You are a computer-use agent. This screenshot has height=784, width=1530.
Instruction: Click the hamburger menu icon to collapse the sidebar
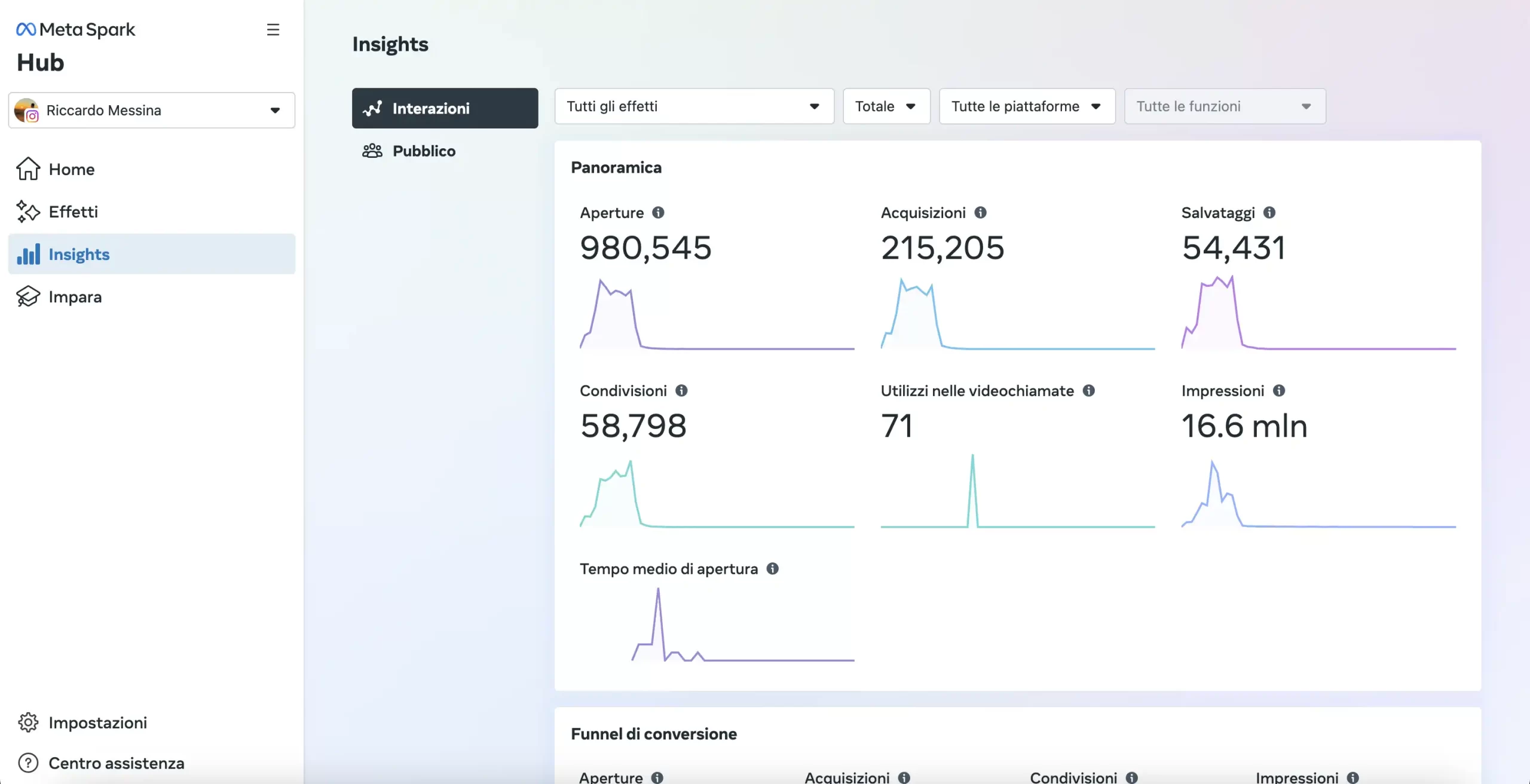(x=273, y=30)
